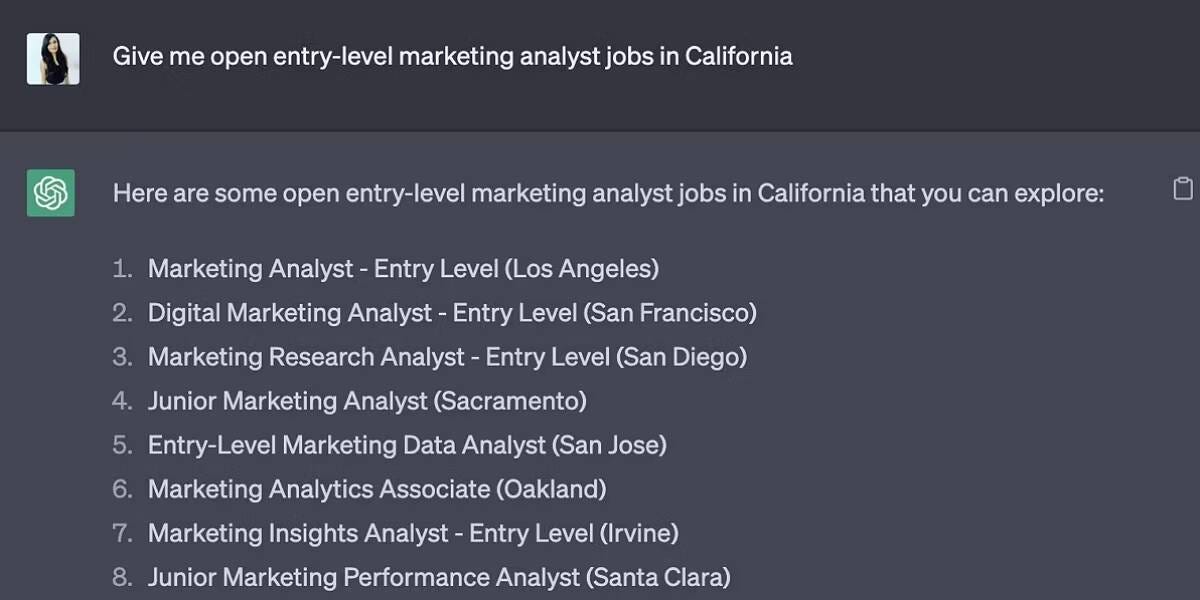This screenshot has width=1200, height=600.
Task: Select the Marketing Data Analyst (San Jose) text
Action: point(407,445)
